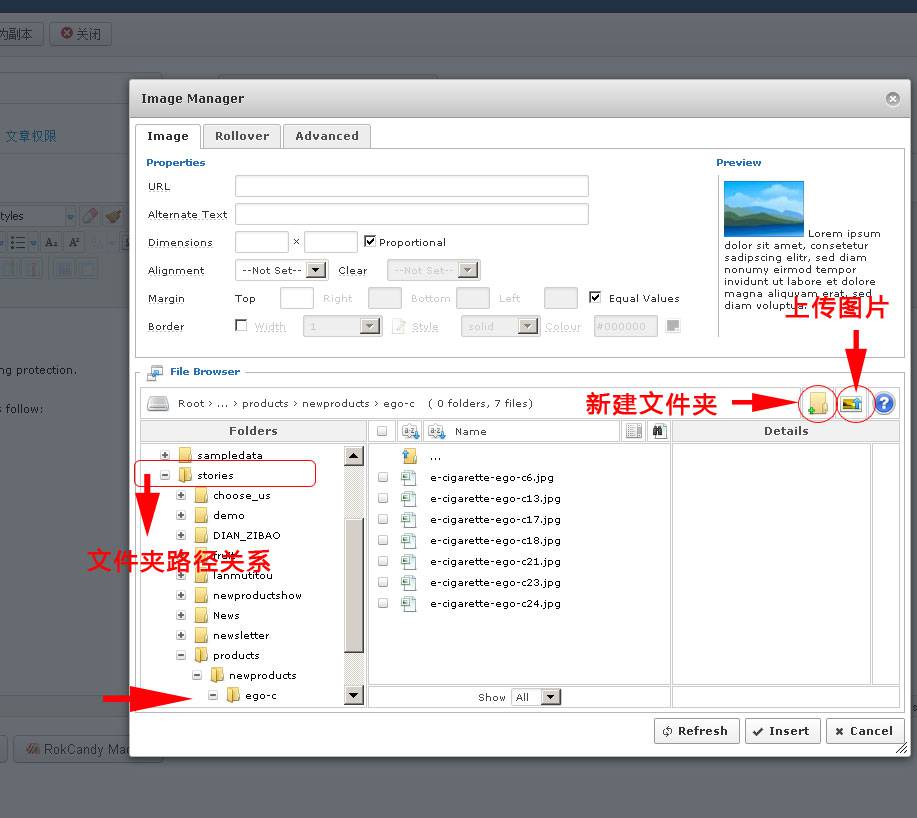
Task: Click the Refresh button
Action: click(696, 731)
